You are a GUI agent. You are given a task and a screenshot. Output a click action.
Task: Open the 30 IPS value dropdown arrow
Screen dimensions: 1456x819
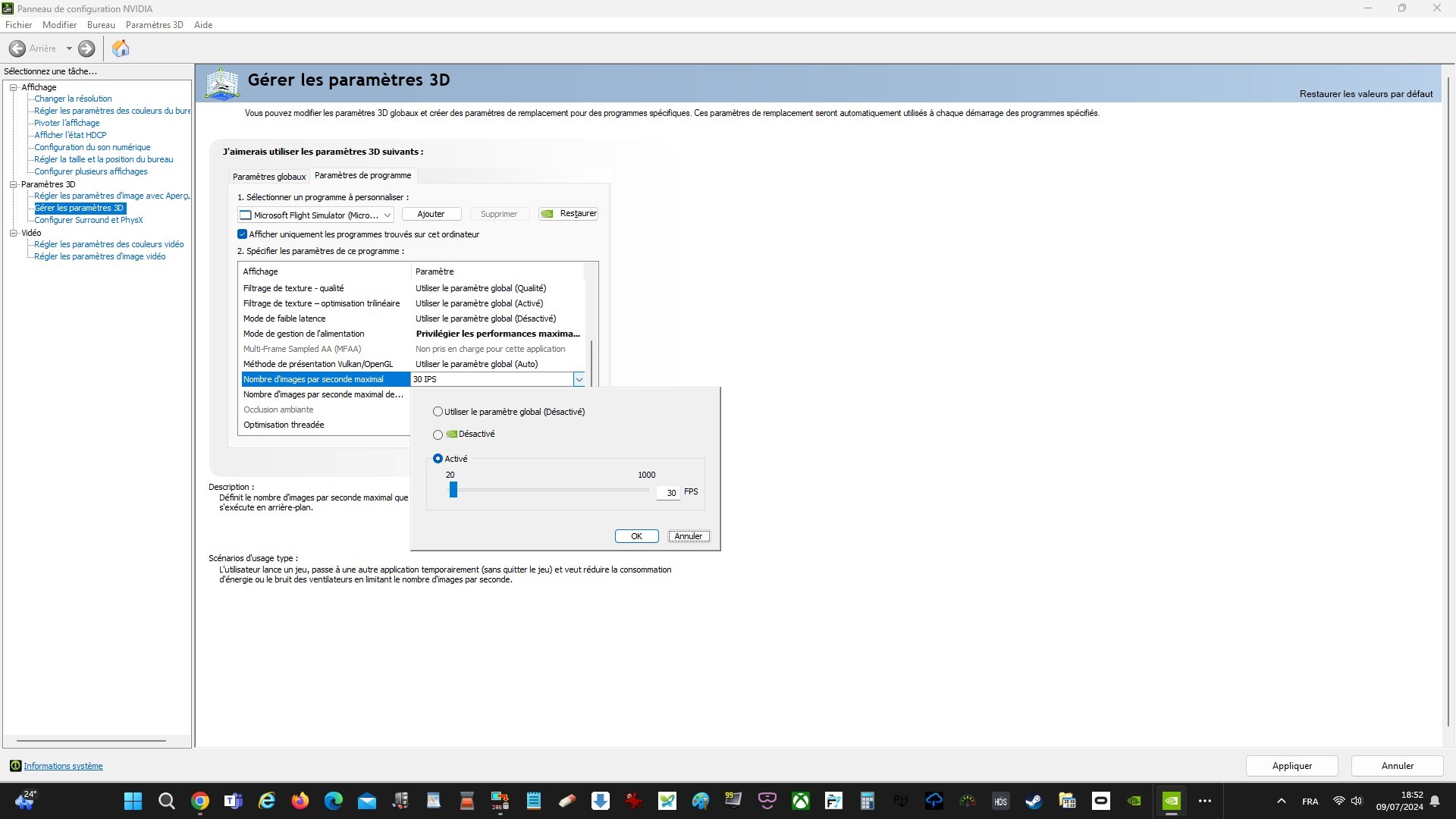[579, 379]
